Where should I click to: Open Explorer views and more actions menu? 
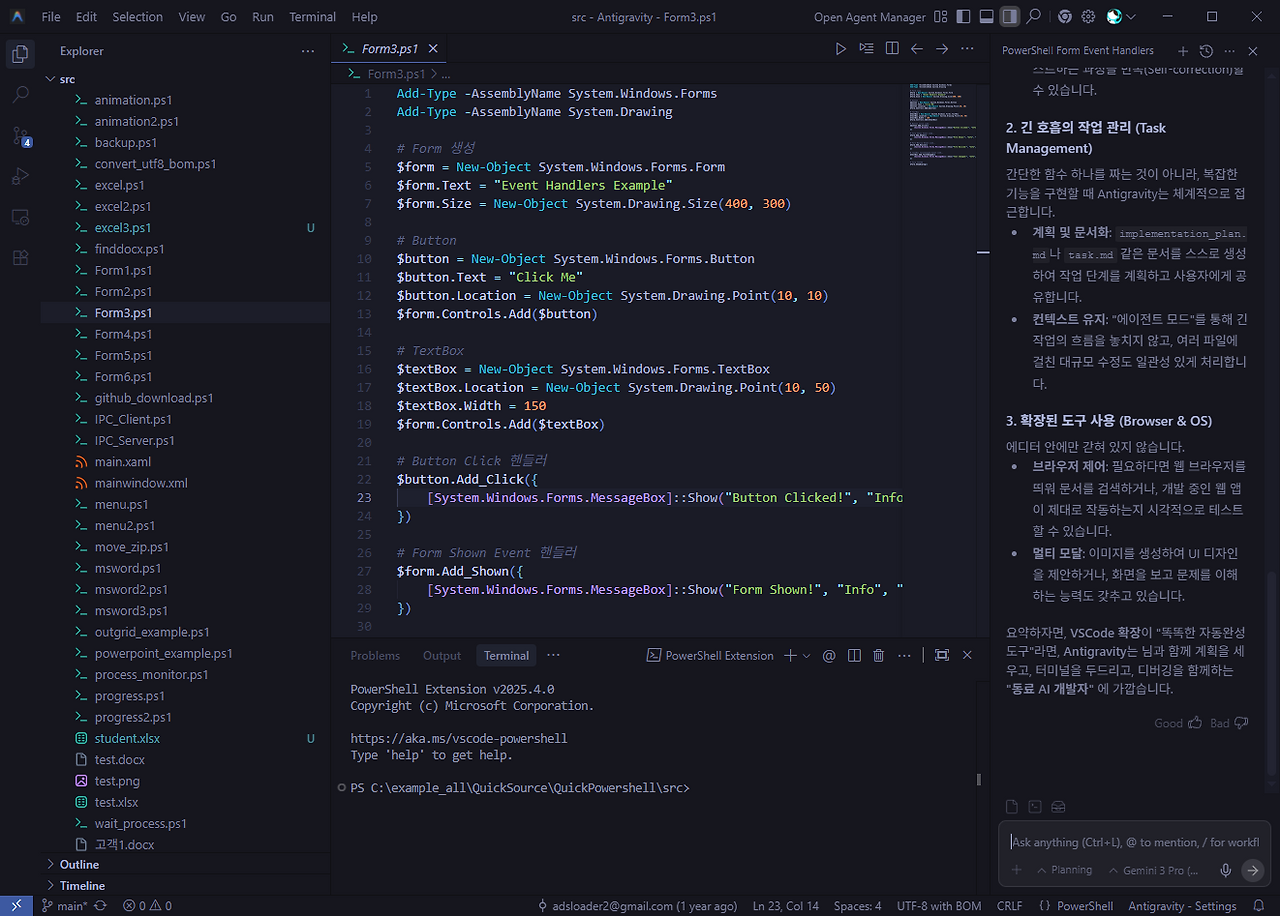pyautogui.click(x=307, y=51)
